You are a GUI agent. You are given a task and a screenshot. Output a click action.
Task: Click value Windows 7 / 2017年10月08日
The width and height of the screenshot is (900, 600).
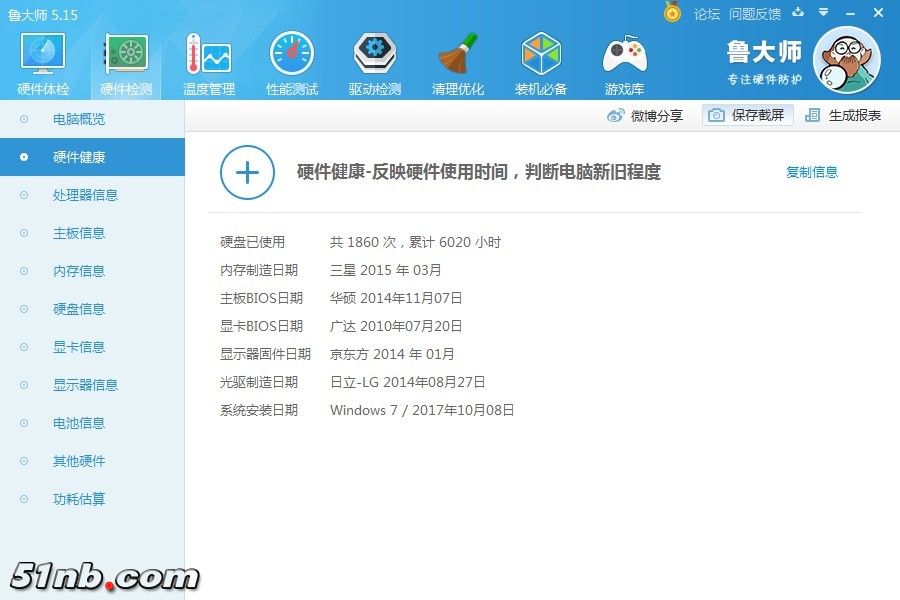tap(422, 410)
